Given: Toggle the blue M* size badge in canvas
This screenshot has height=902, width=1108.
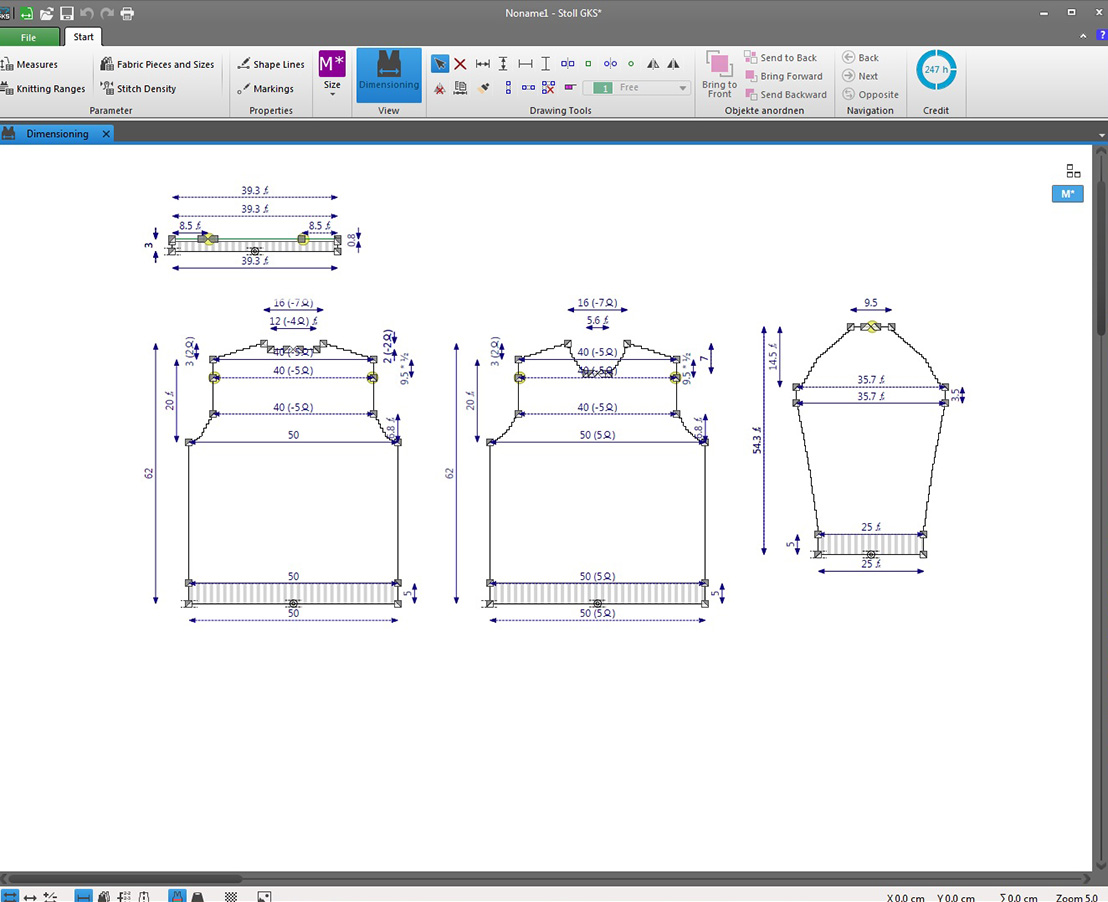Looking at the screenshot, I should tap(1067, 194).
